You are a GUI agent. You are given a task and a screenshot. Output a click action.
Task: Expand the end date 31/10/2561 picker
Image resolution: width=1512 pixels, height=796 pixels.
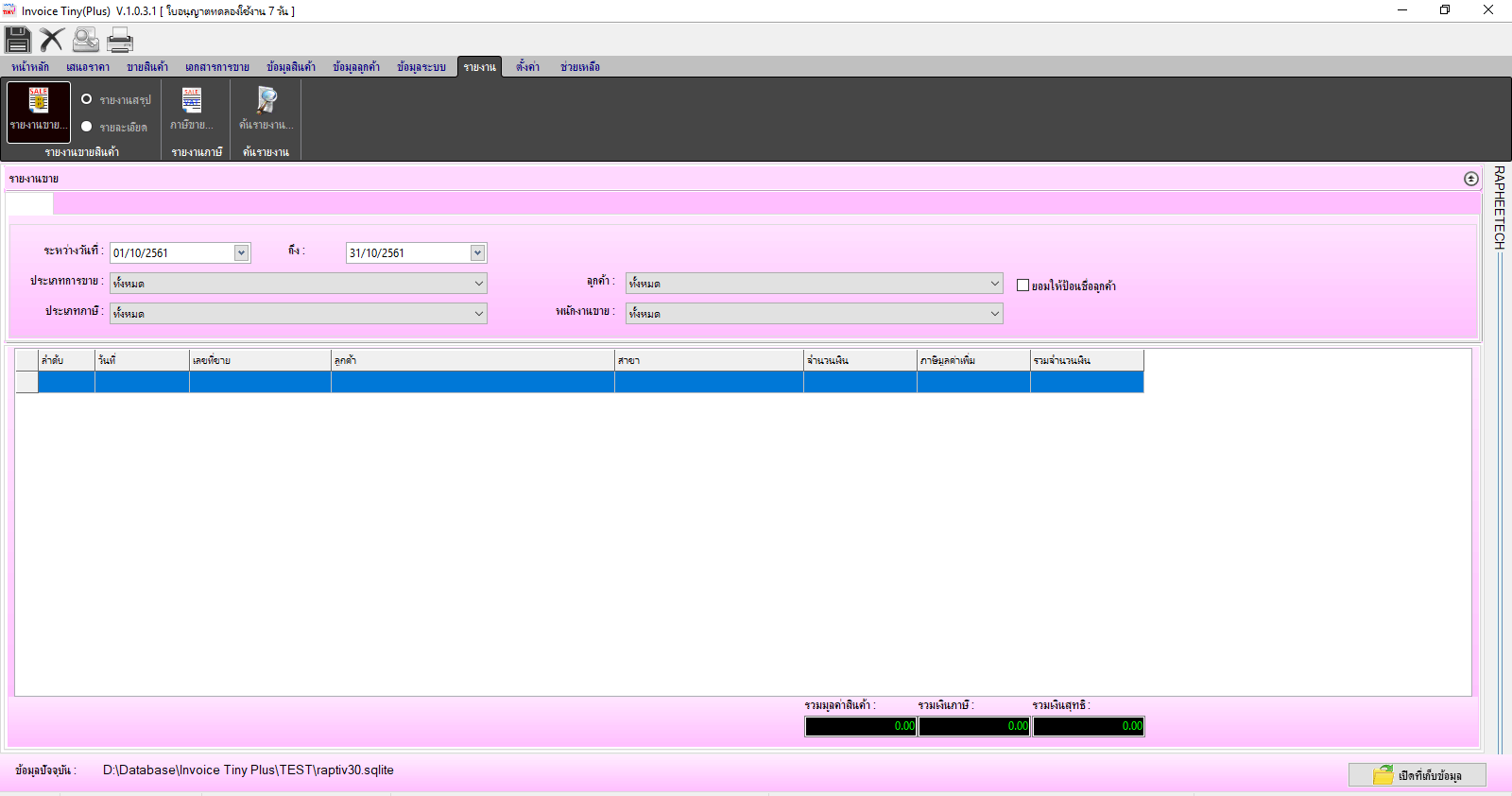point(478,252)
